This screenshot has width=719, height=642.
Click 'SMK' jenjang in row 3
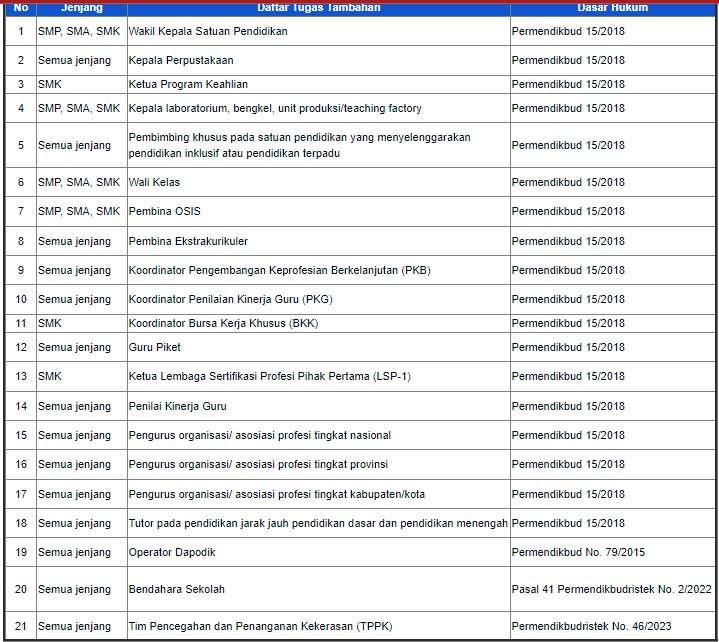coord(82,84)
